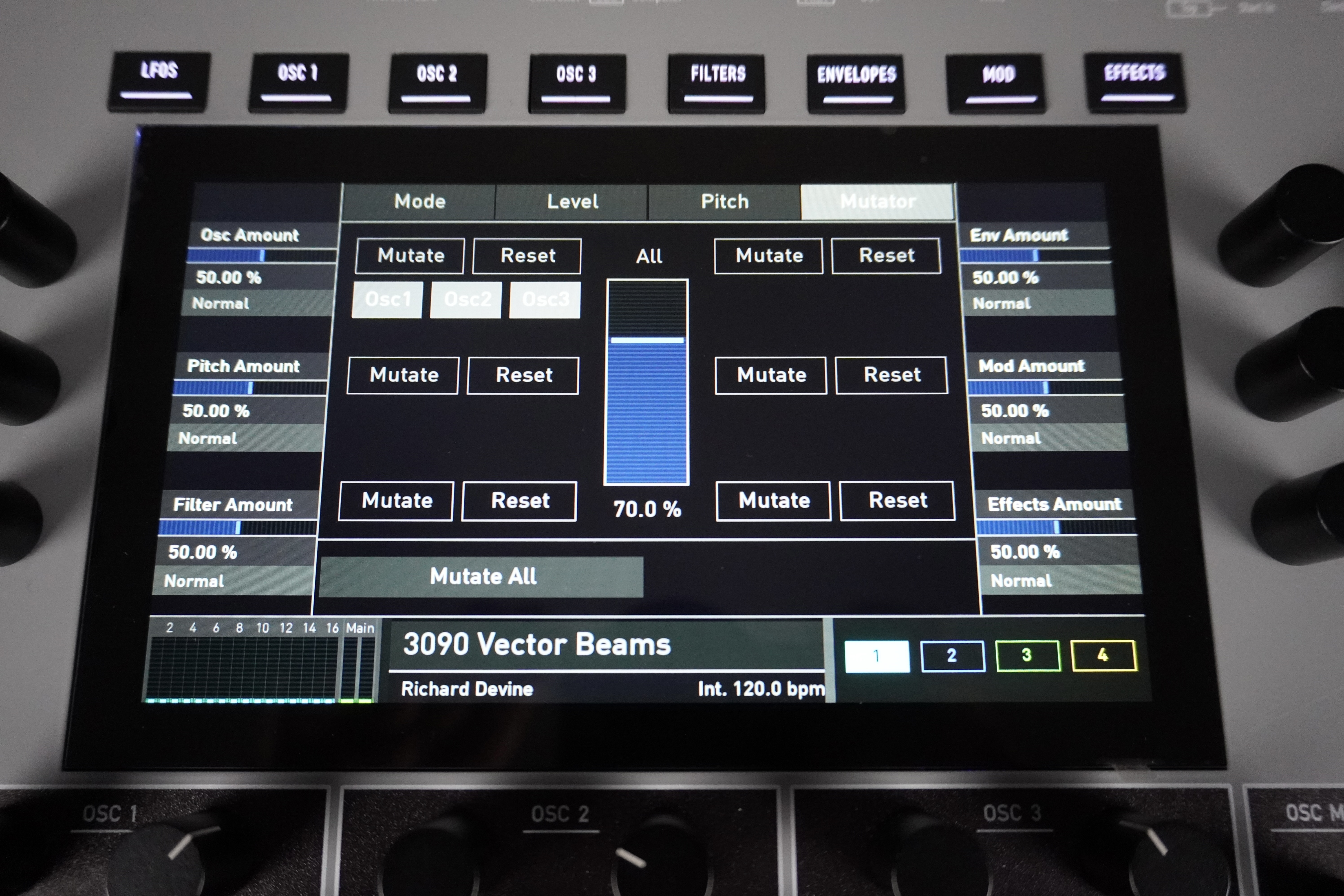Image resolution: width=1344 pixels, height=896 pixels.
Task: Select layer 4 yellow box
Action: point(1103,655)
